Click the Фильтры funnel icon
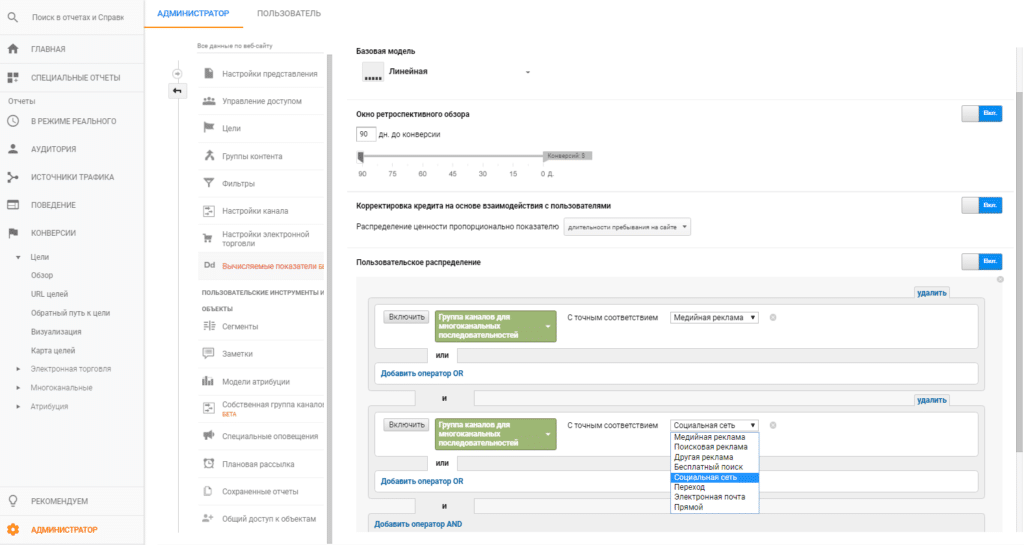Viewport: 1024px width, 545px height. (x=208, y=183)
